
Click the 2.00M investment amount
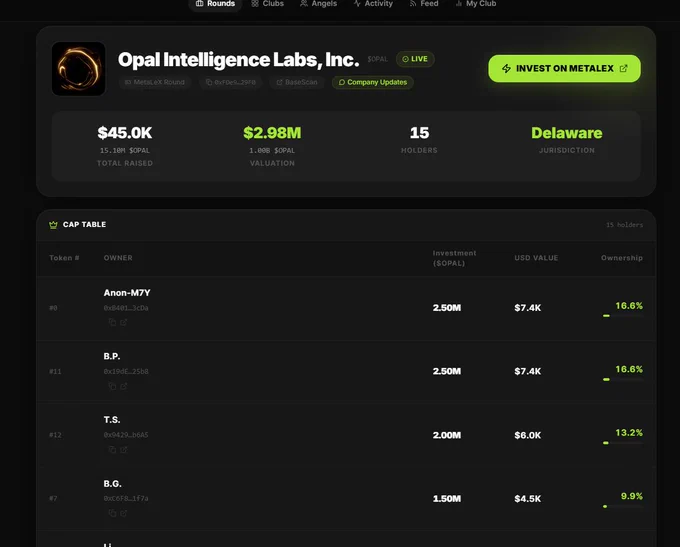pyautogui.click(x=447, y=435)
